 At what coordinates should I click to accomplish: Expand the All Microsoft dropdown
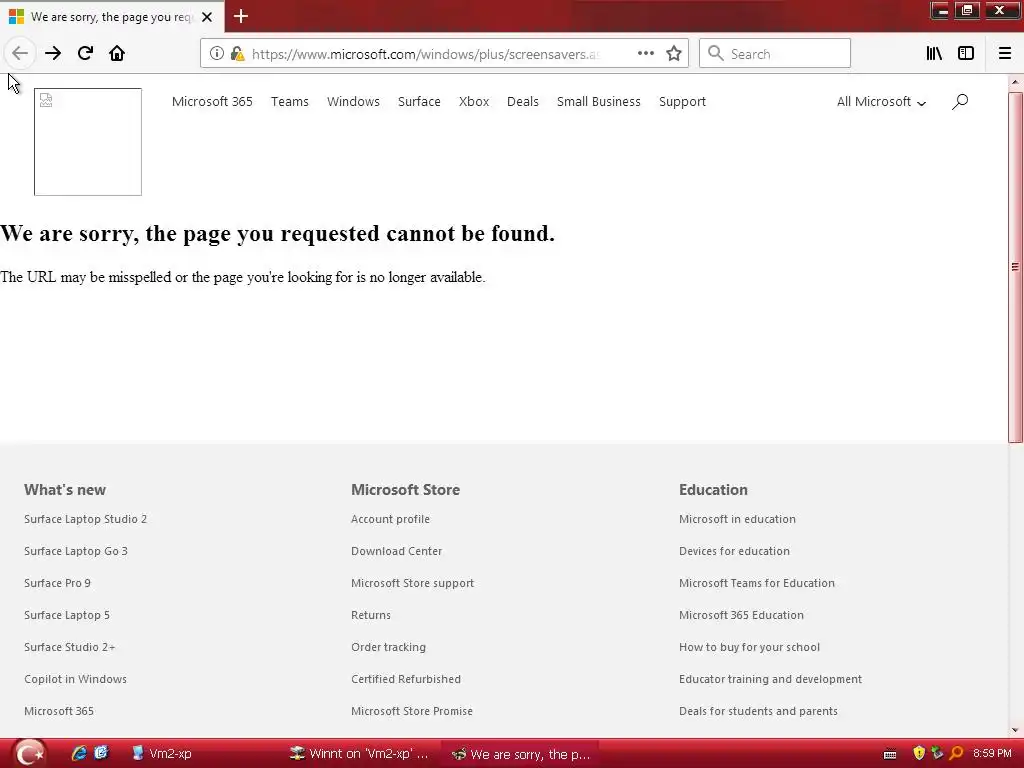(x=881, y=102)
